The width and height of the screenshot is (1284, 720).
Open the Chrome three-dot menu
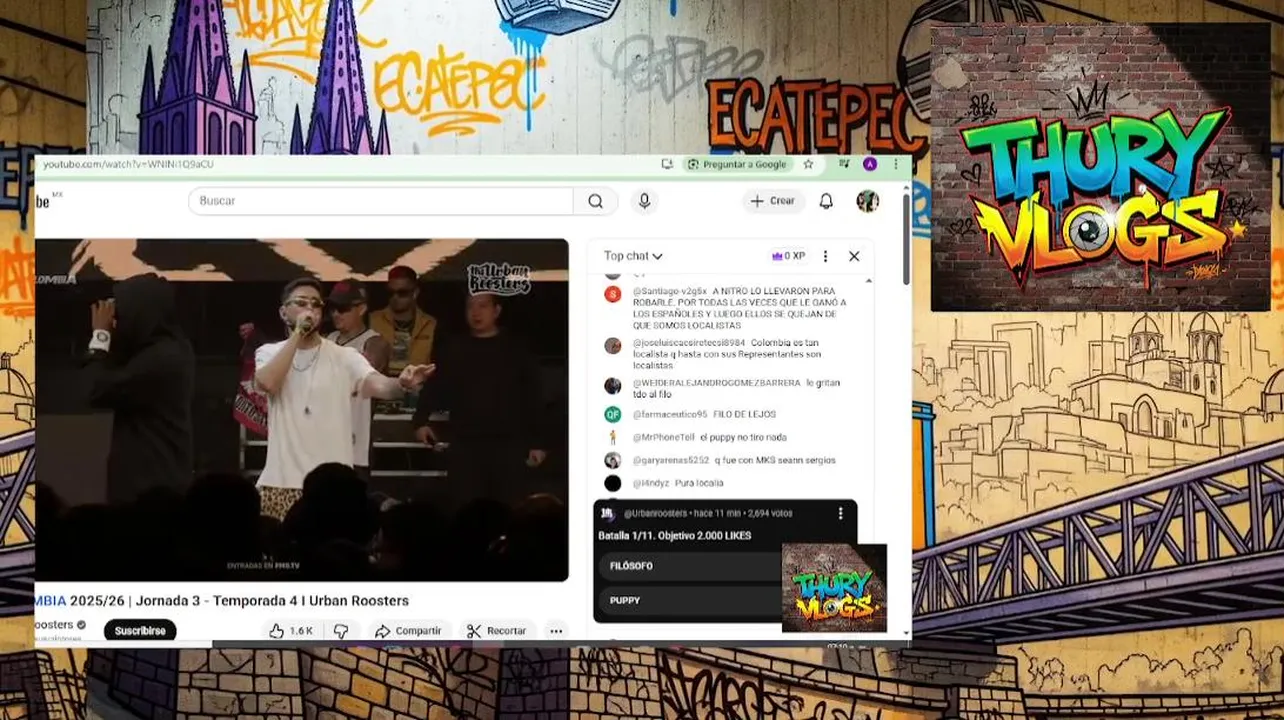tap(896, 164)
